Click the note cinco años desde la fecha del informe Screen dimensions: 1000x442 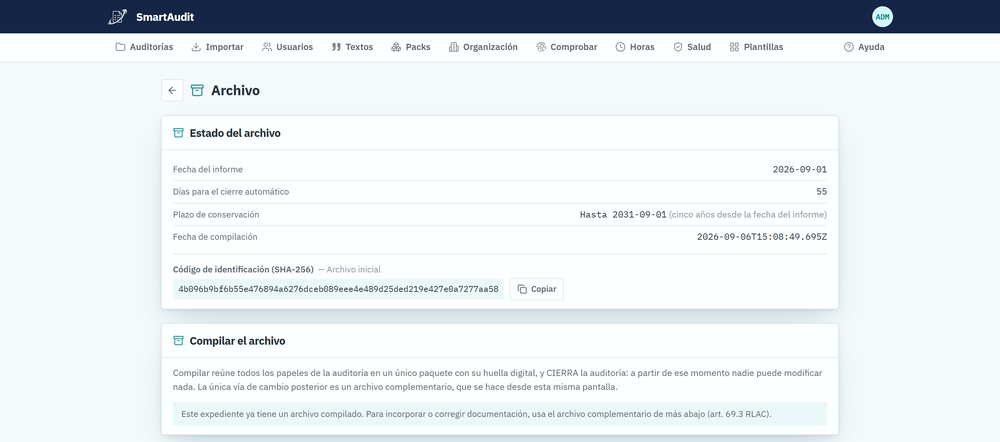pyautogui.click(x=748, y=214)
